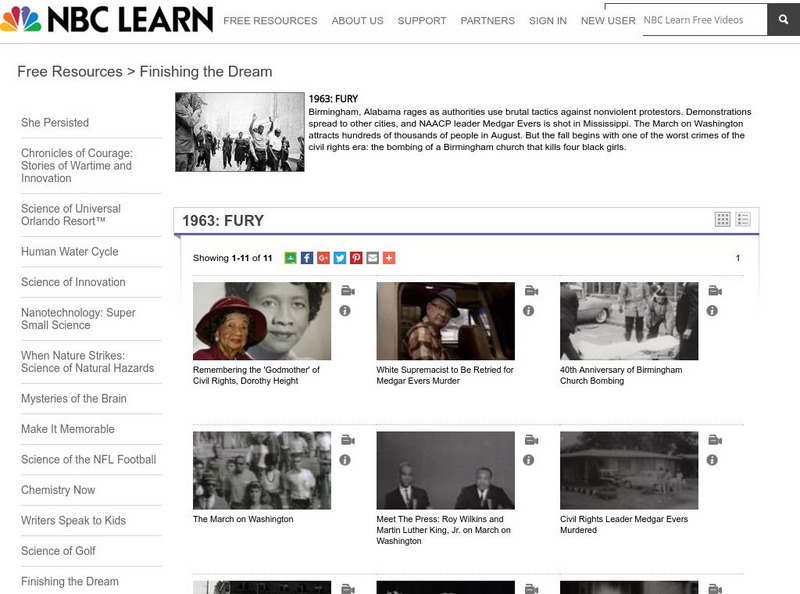This screenshot has width=800, height=594.
Task: Click the search magnifier button
Action: click(x=783, y=19)
